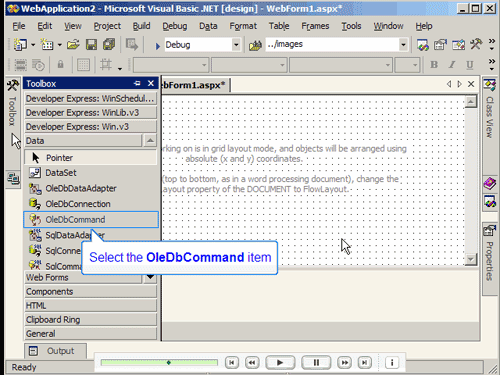Click the Server Explorer sidebar icon

13,179
